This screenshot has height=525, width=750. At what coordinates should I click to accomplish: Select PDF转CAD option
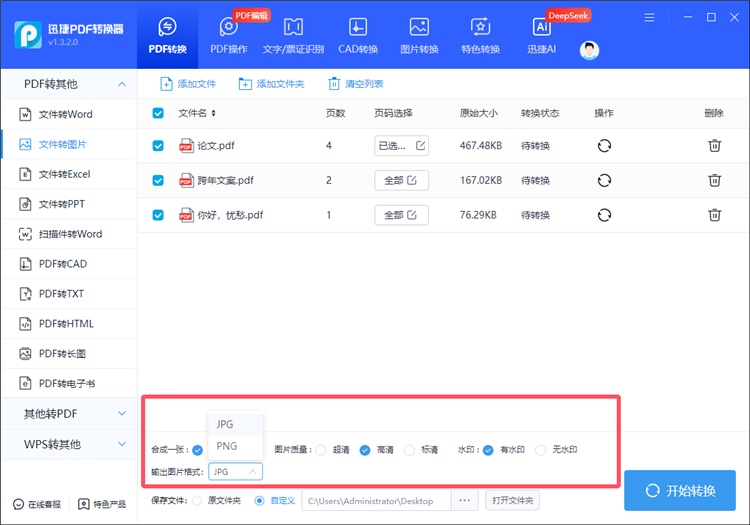(69, 264)
